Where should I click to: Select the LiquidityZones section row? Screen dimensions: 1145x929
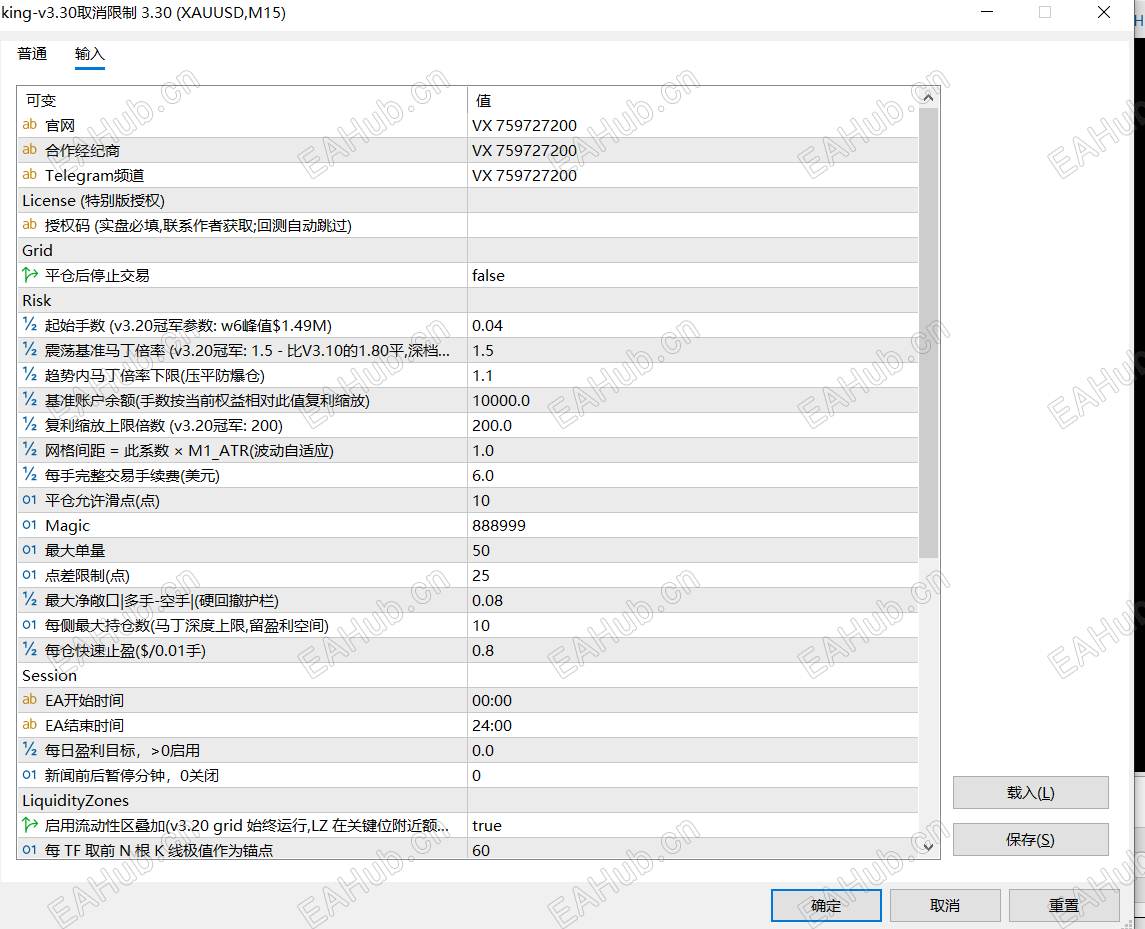click(x=467, y=800)
